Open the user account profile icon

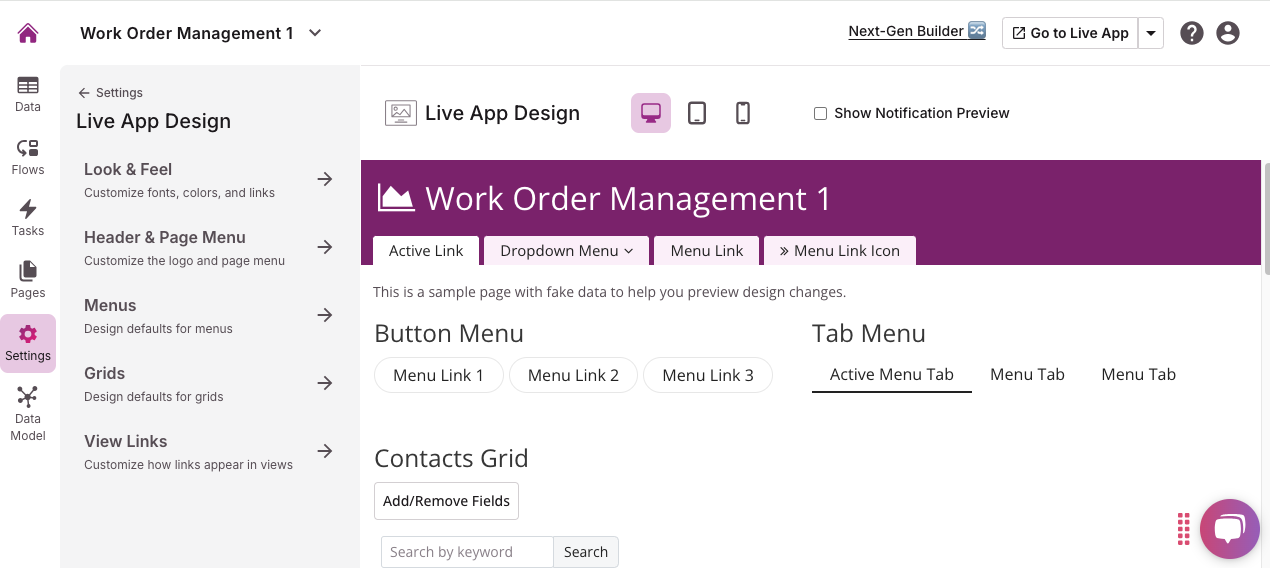click(1228, 33)
